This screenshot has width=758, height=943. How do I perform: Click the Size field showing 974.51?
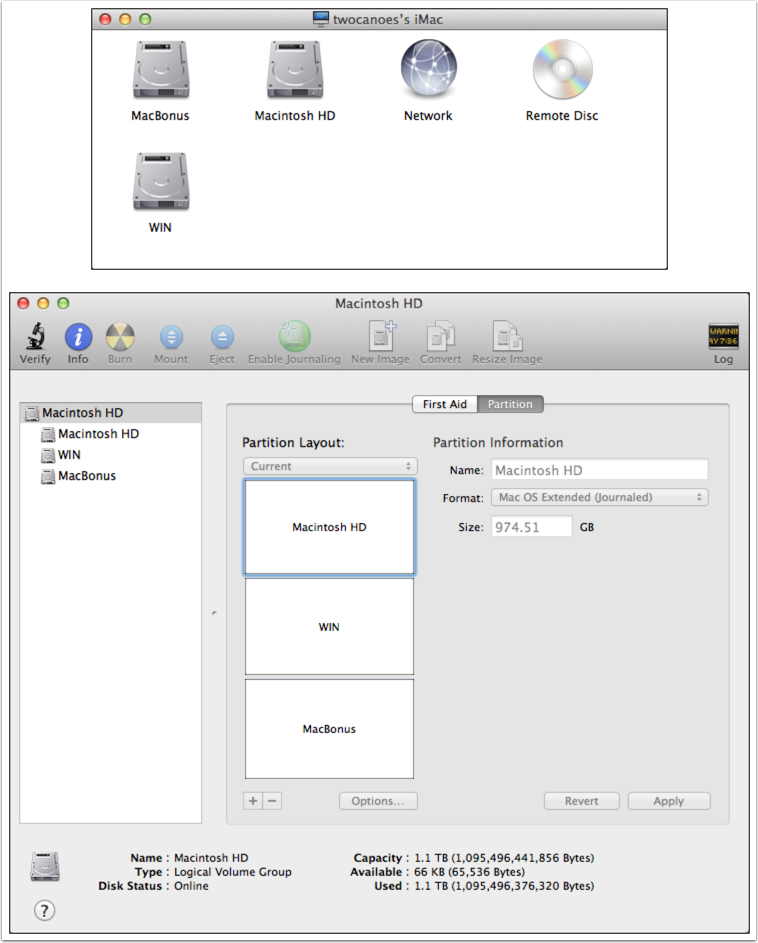[532, 527]
